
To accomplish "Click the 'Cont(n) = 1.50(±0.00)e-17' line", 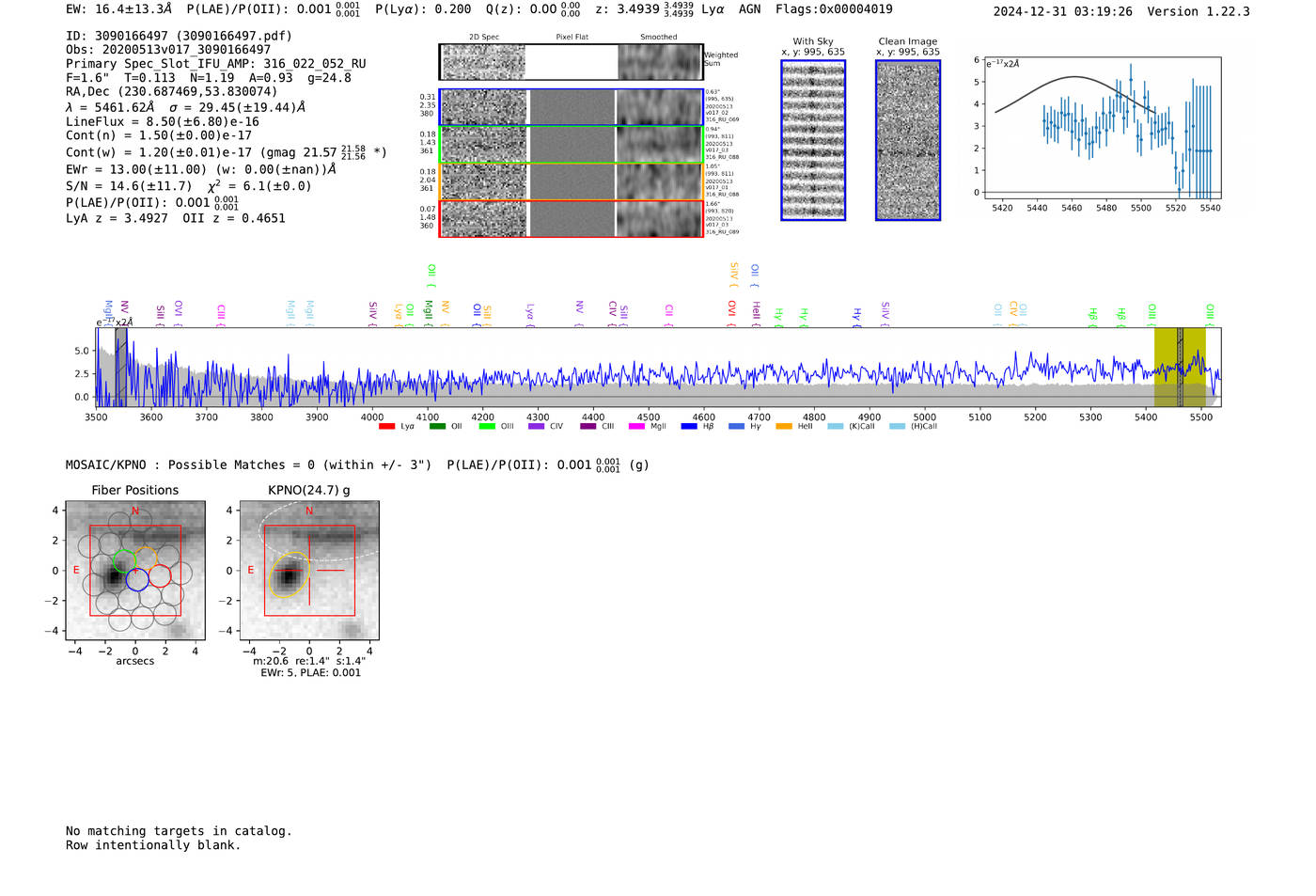I will (x=159, y=135).
